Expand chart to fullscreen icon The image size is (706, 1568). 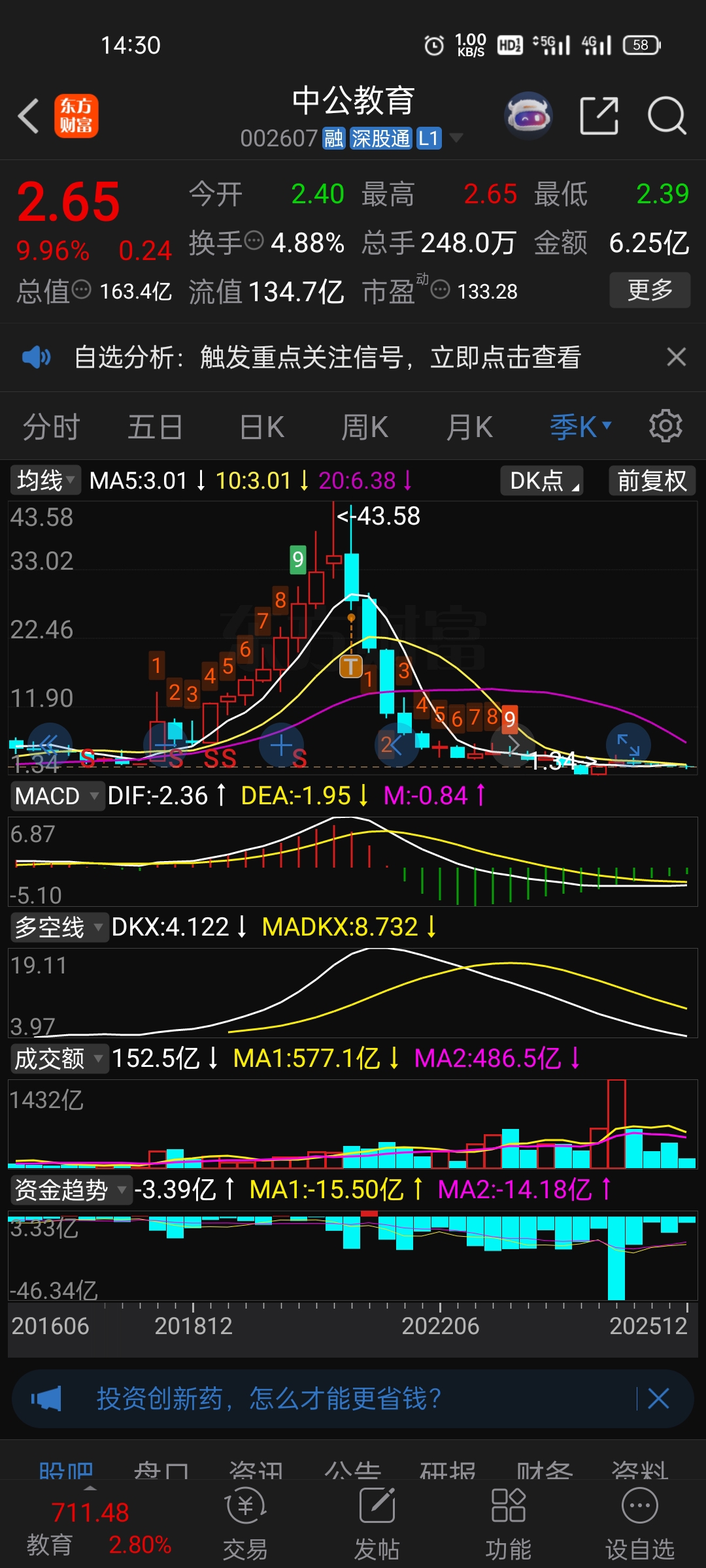[628, 745]
